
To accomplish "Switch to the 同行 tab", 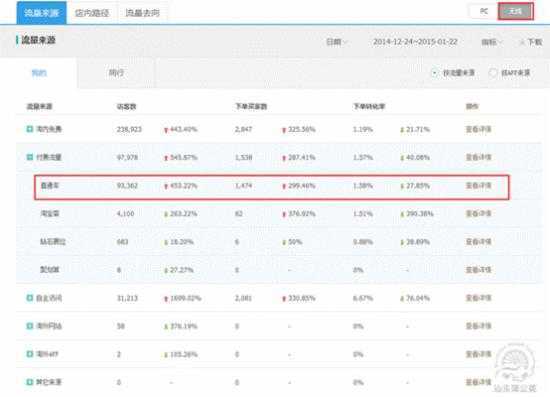I will point(116,73).
